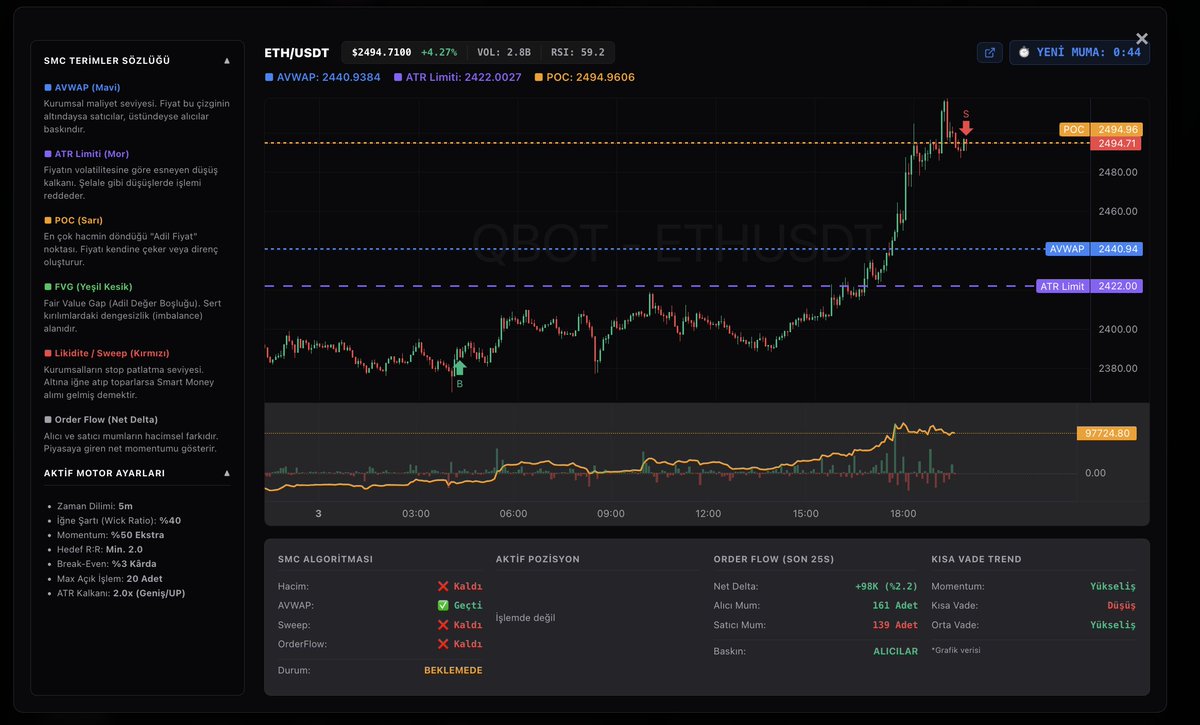Image resolution: width=1200 pixels, height=725 pixels.
Task: Click the FVG (Yeşil Kesik) glossary heading
Action: pyautogui.click(x=94, y=287)
